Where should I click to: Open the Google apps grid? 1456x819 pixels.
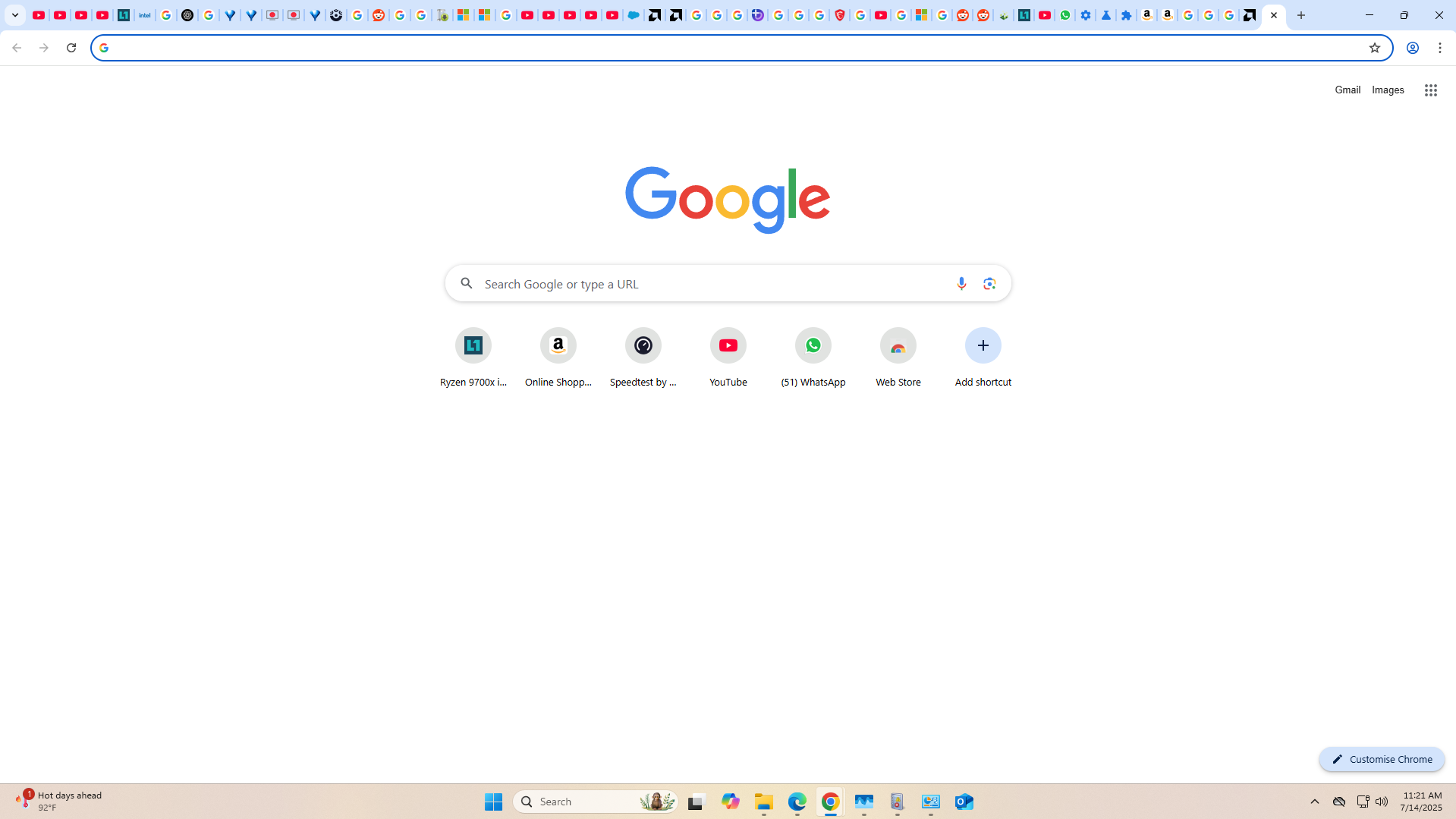click(x=1430, y=90)
